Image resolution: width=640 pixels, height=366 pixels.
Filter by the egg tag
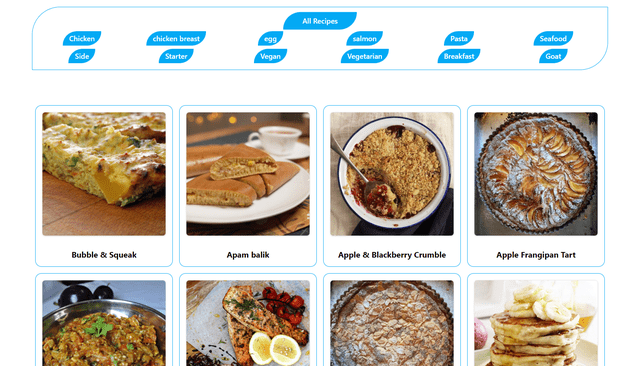coord(270,38)
